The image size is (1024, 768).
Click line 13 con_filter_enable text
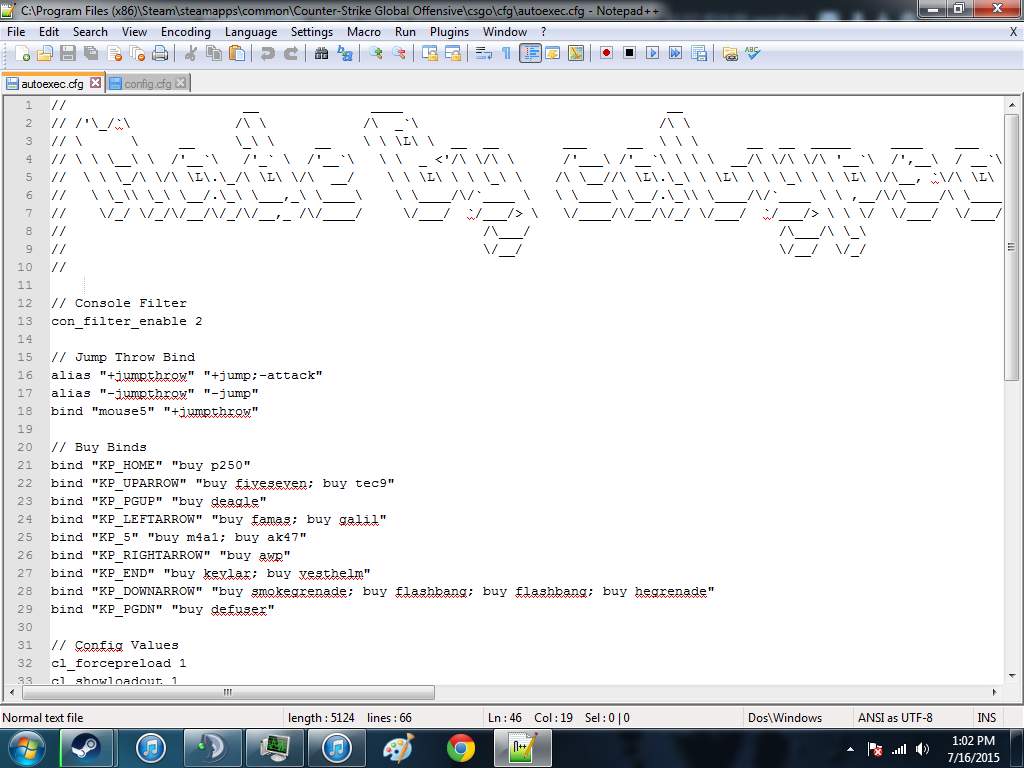pyautogui.click(x=127, y=321)
